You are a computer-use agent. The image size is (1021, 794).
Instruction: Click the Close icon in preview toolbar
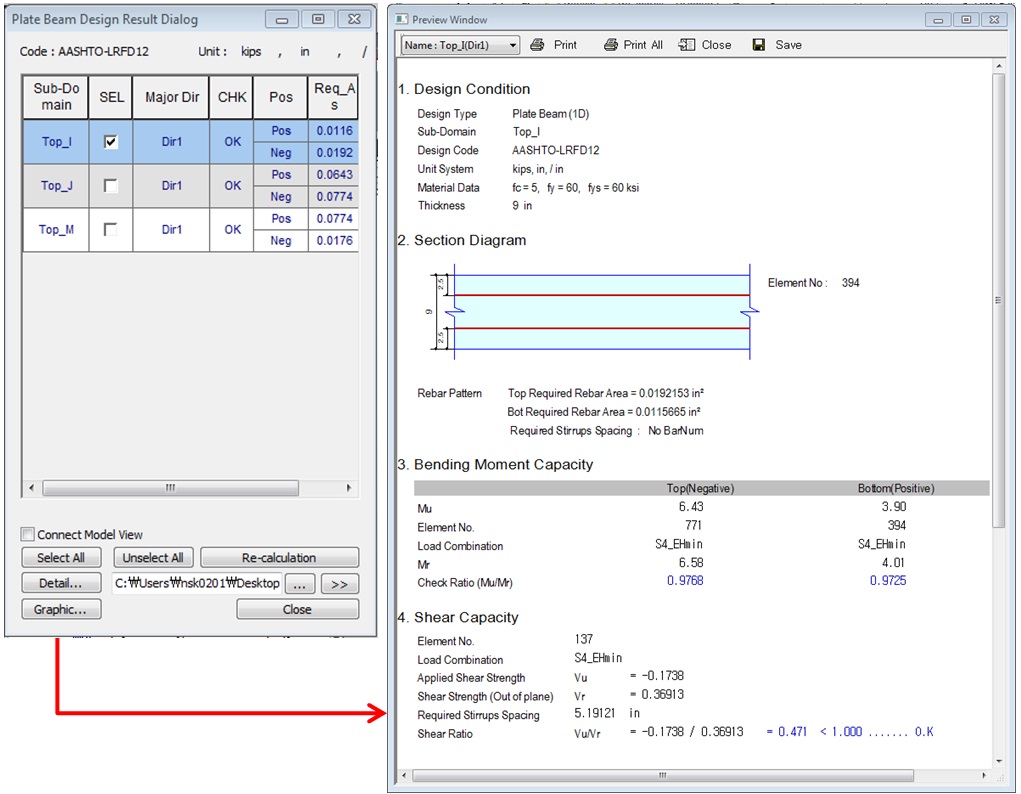tap(686, 45)
